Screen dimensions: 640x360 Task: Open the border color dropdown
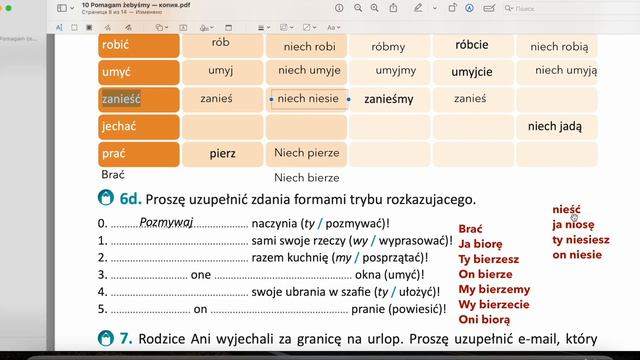tap(287, 27)
